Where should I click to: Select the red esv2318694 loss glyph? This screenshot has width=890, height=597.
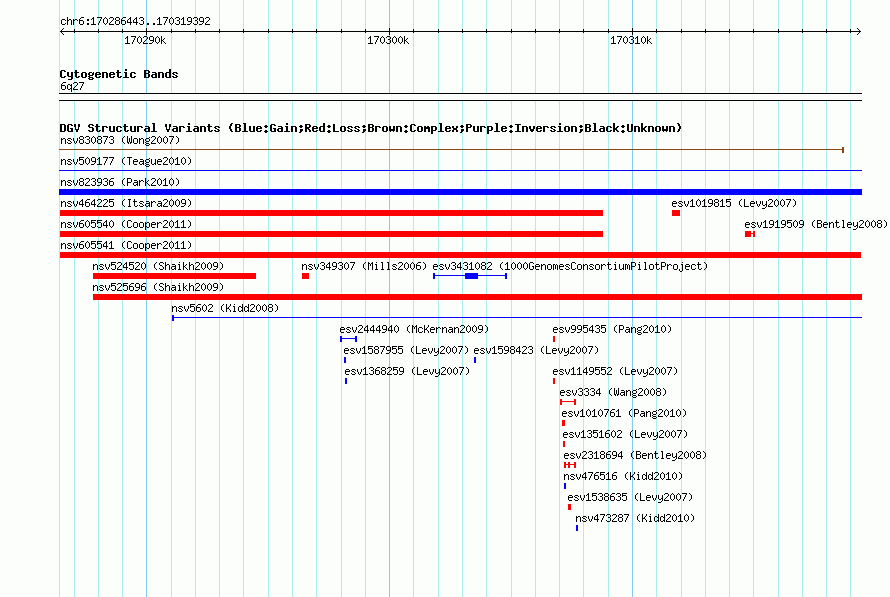click(570, 465)
